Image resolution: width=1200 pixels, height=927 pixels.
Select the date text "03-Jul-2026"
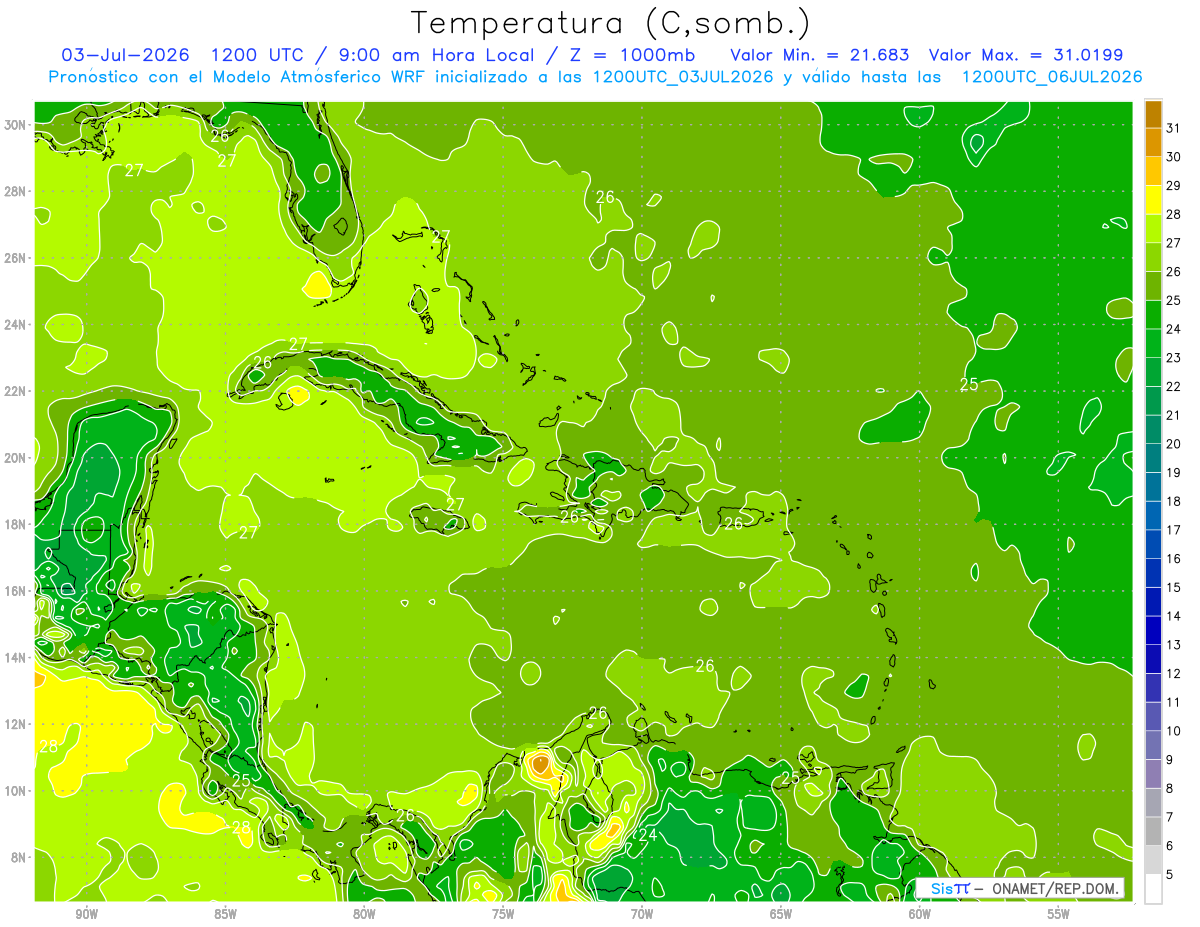point(124,54)
